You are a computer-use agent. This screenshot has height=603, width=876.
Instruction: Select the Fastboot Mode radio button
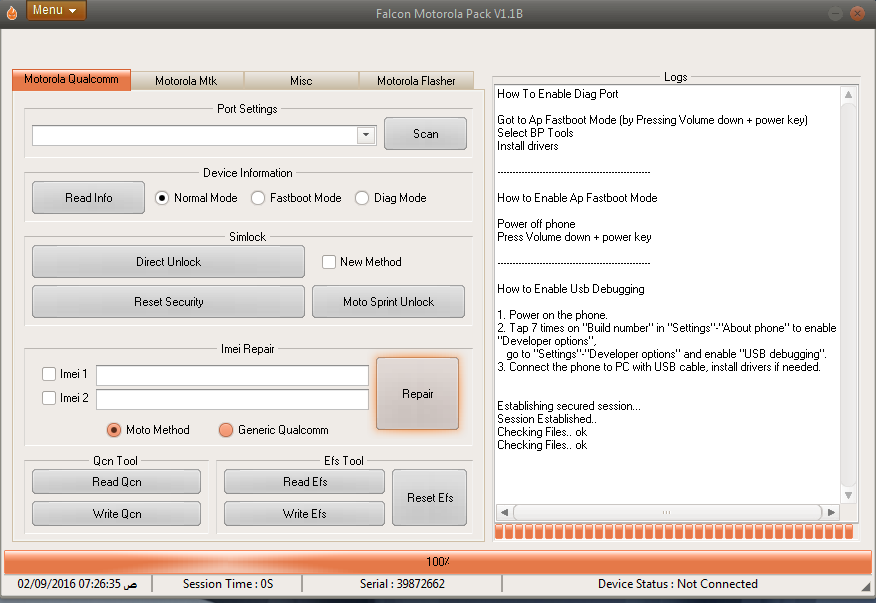258,198
